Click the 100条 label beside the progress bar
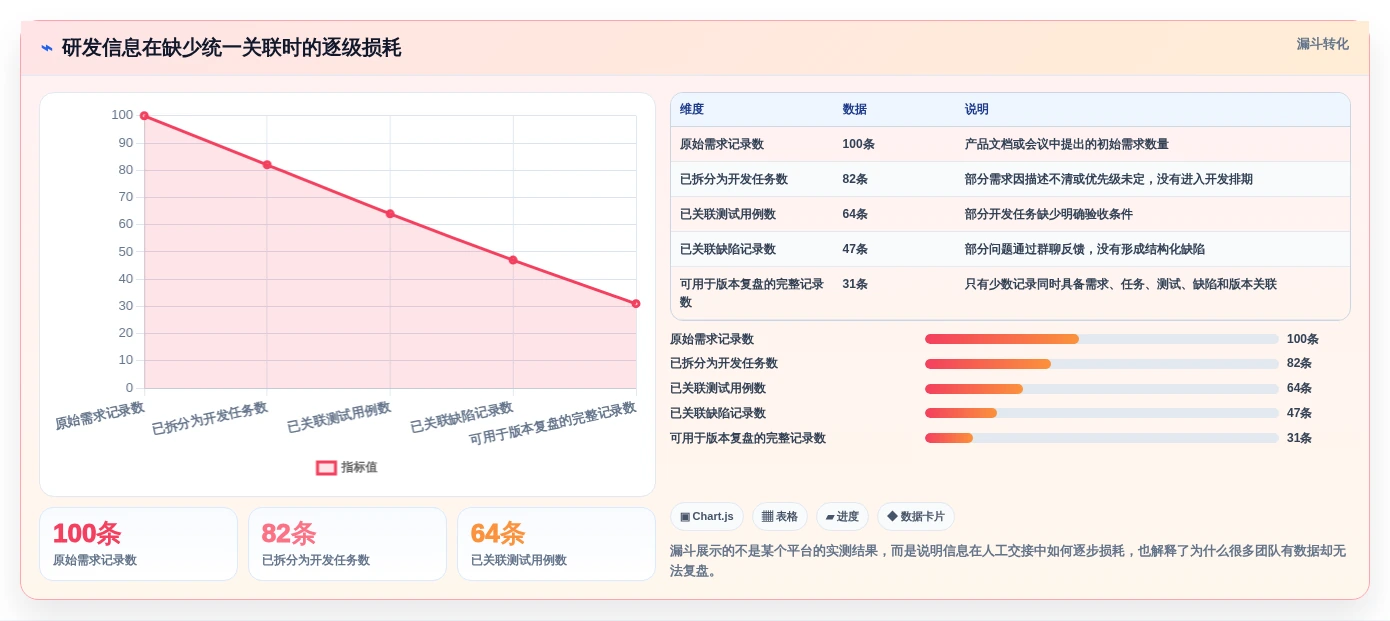Image resolution: width=1390 pixels, height=621 pixels. (x=1303, y=340)
